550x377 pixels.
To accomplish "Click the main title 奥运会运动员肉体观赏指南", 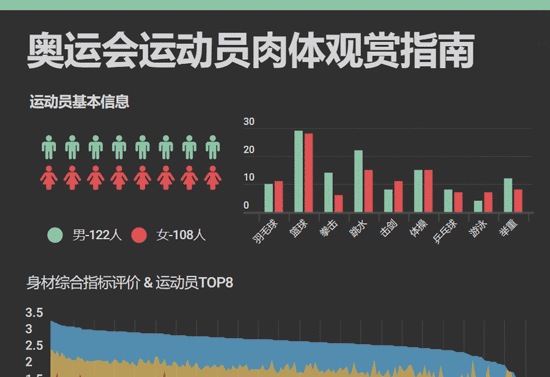I will (x=251, y=50).
